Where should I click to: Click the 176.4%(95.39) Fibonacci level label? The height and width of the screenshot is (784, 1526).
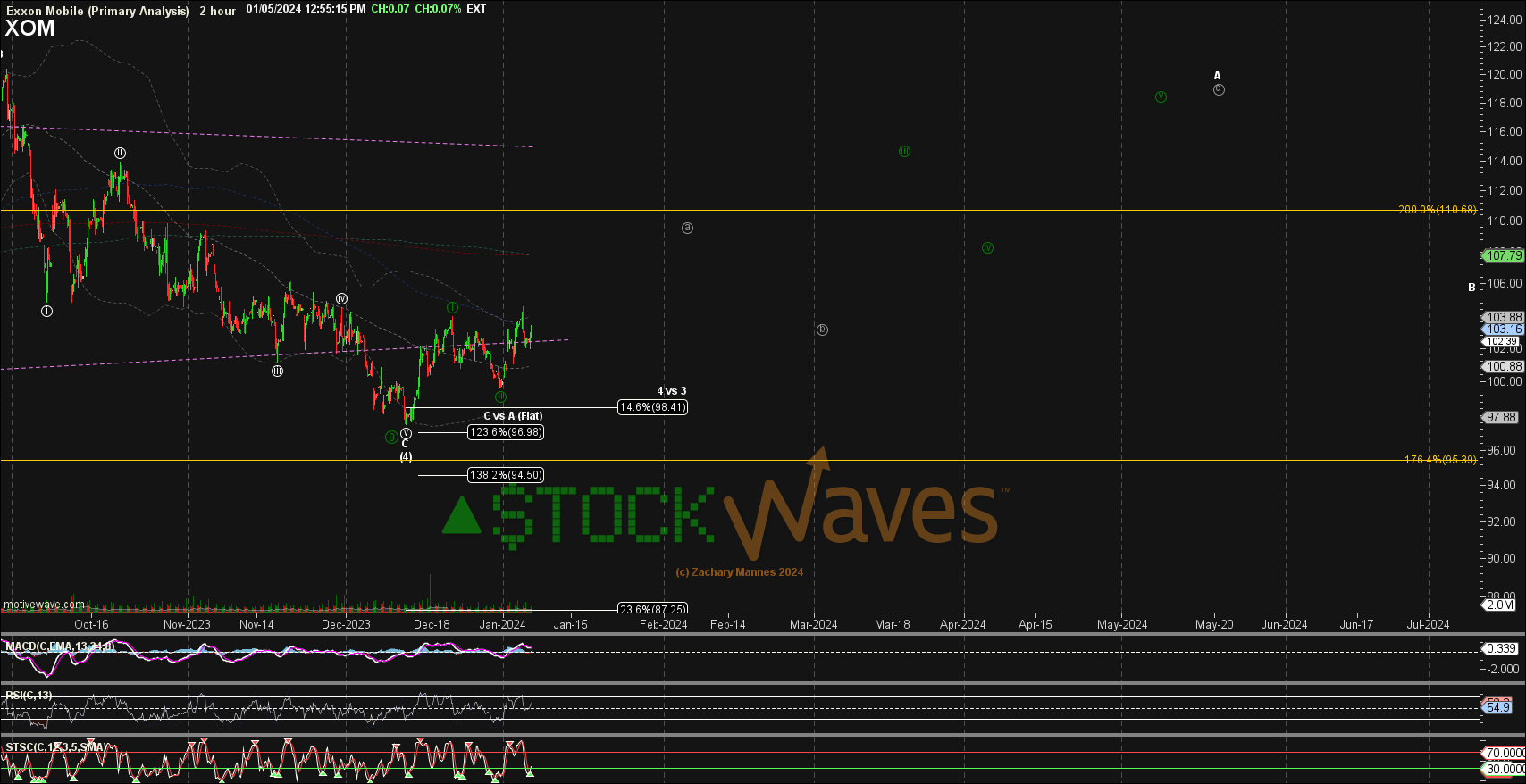click(1439, 460)
